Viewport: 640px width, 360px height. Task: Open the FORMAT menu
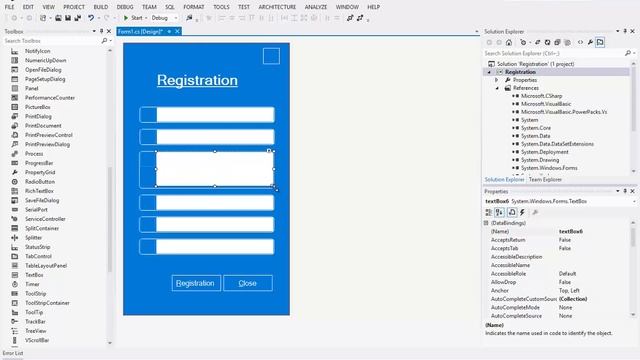click(193, 7)
